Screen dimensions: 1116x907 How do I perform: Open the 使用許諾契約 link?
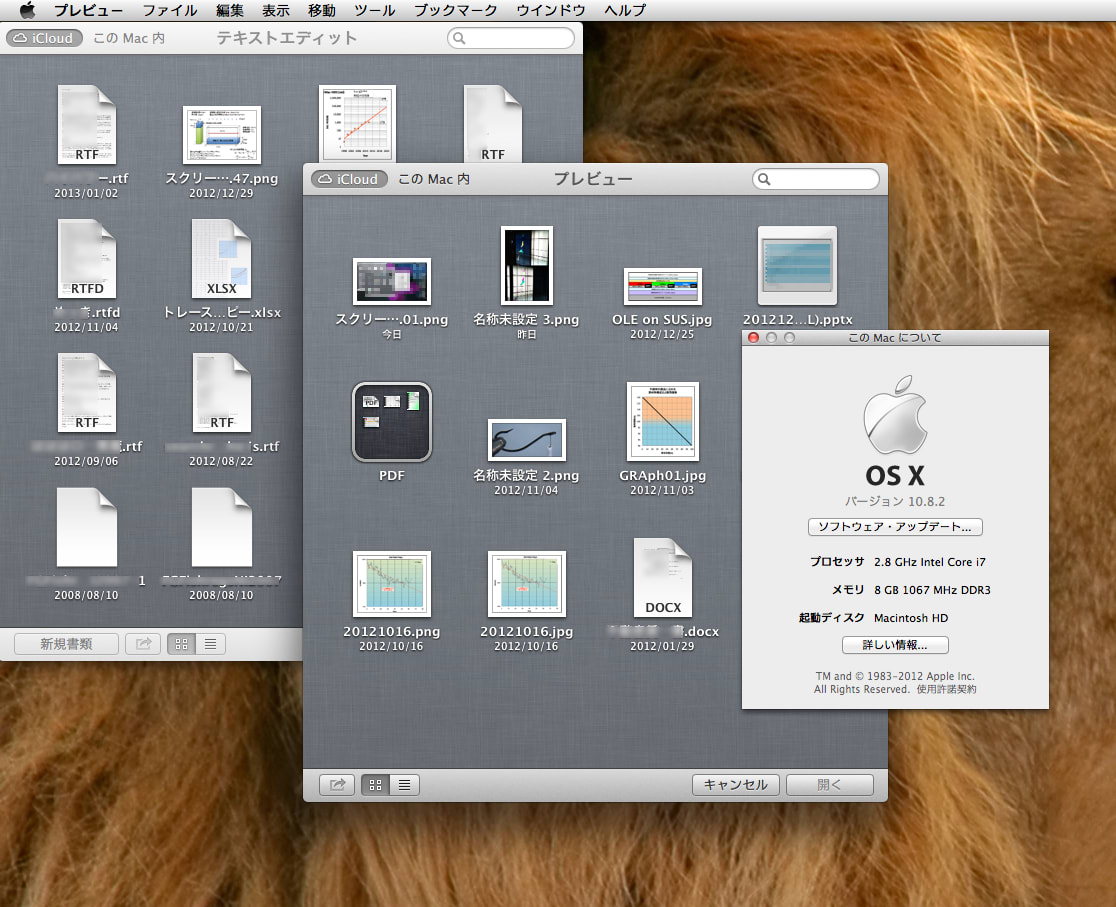[x=947, y=689]
